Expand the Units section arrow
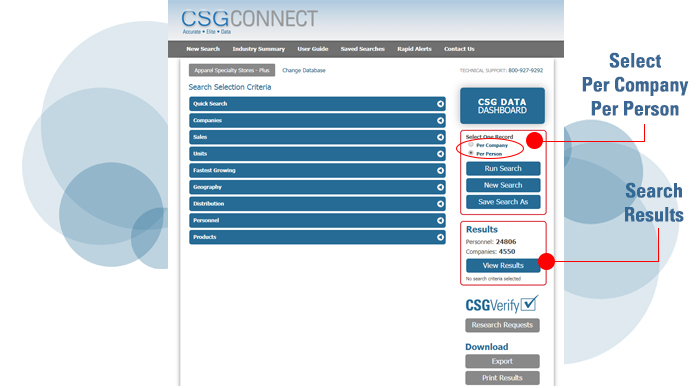Screen dimensions: 700x388 pyautogui.click(x=440, y=154)
